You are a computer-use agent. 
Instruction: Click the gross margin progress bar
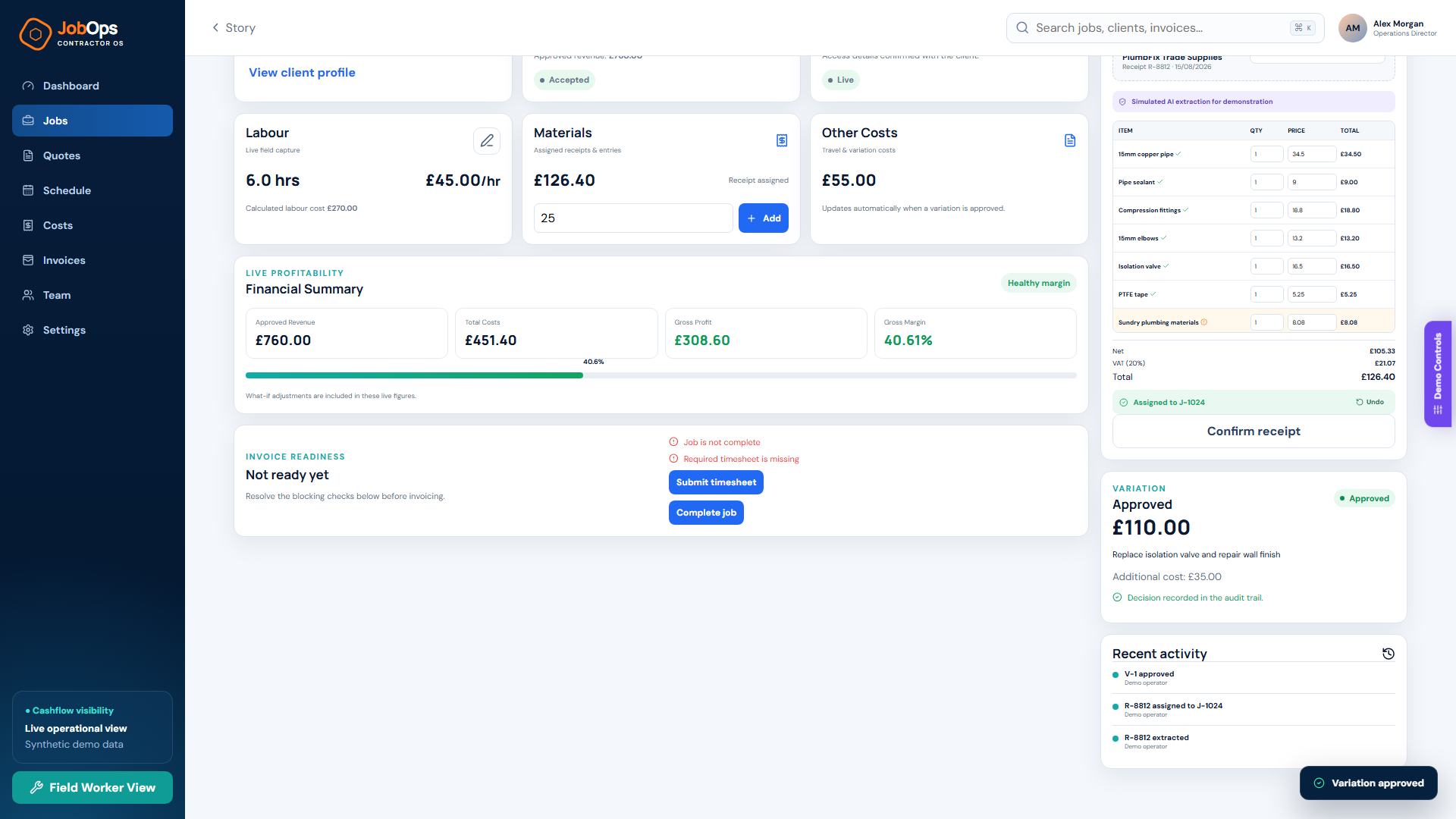click(x=661, y=375)
